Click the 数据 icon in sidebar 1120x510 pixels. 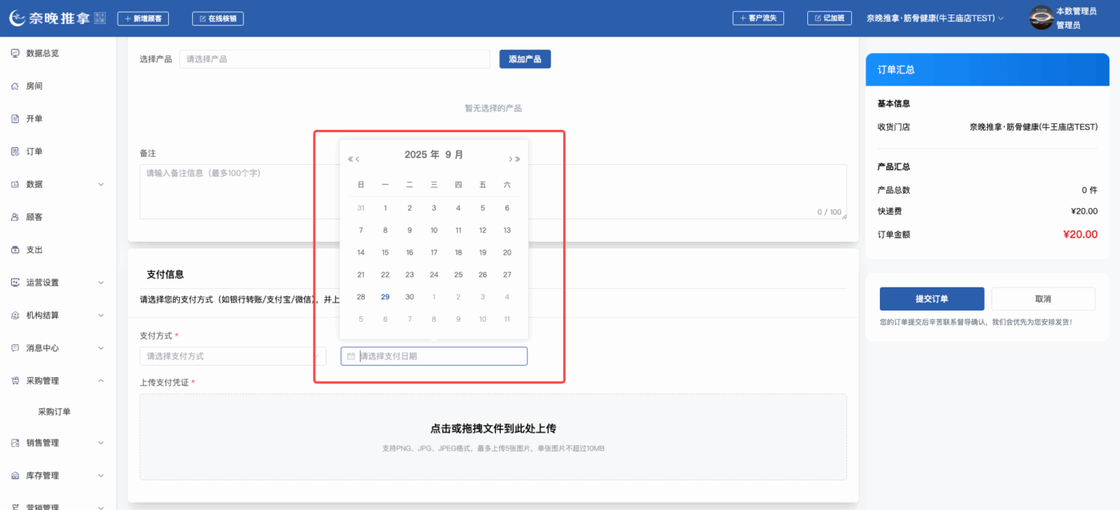click(x=15, y=184)
